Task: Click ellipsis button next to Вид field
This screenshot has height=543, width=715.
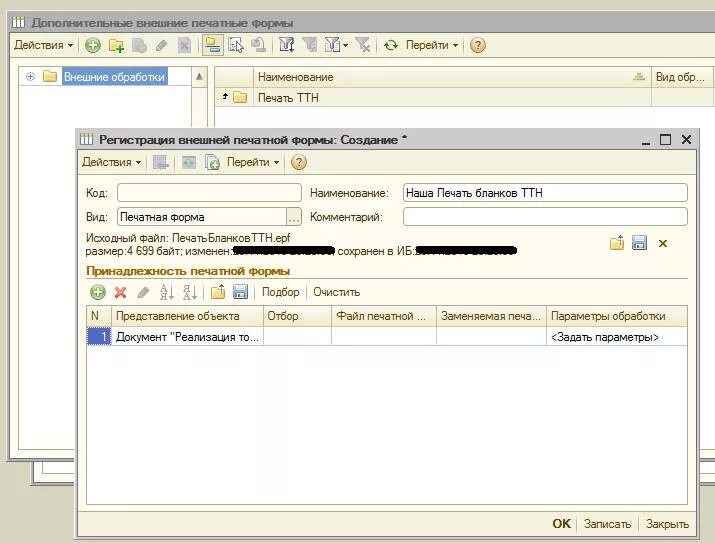Action: (294, 217)
